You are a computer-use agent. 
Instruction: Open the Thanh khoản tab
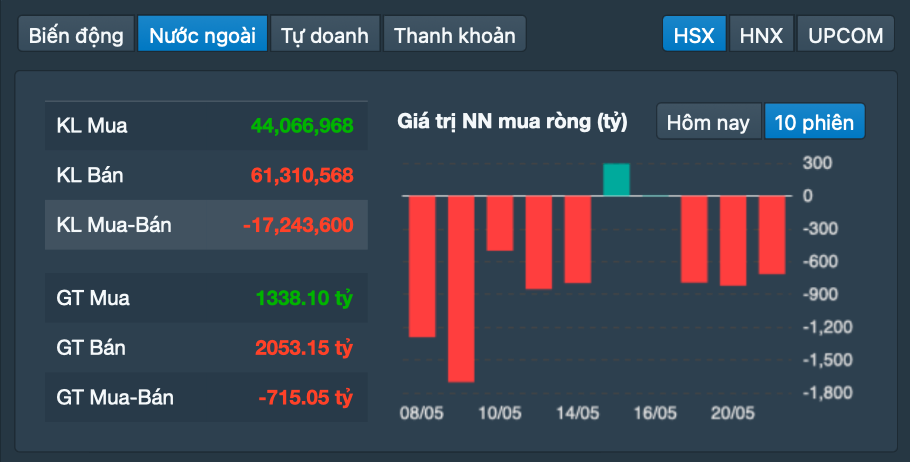click(454, 35)
